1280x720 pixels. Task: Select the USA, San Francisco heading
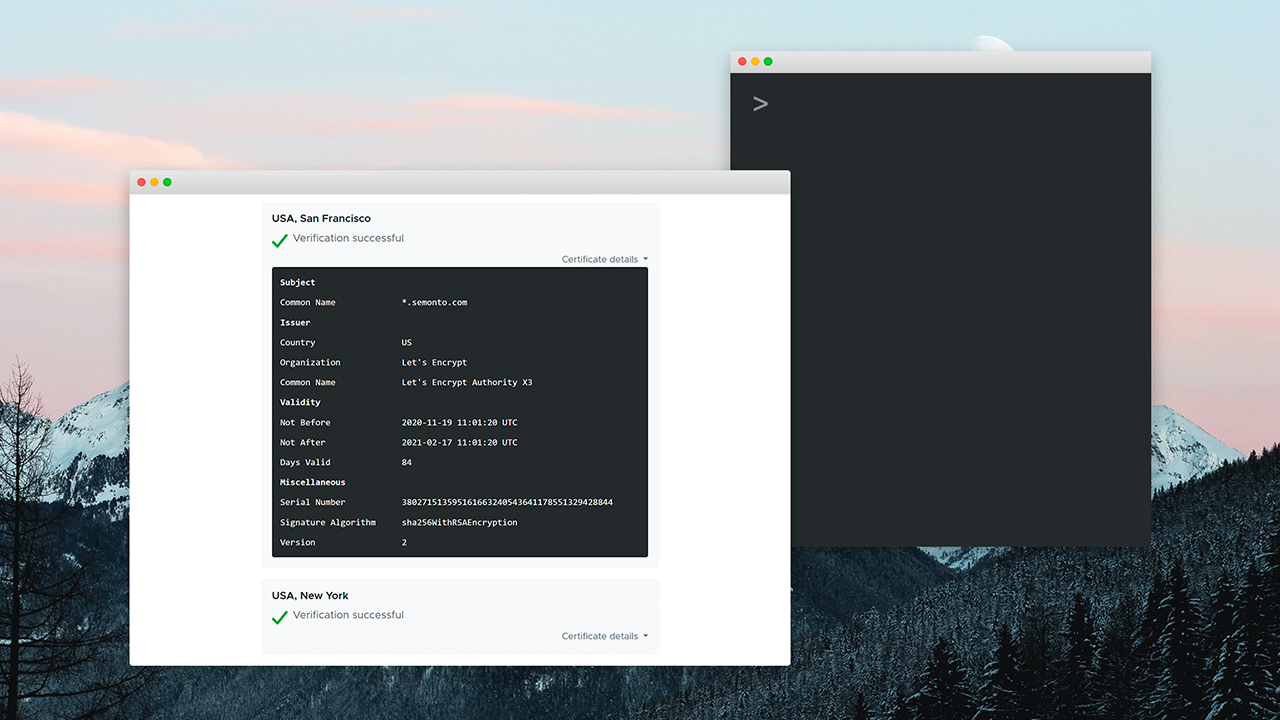click(321, 218)
